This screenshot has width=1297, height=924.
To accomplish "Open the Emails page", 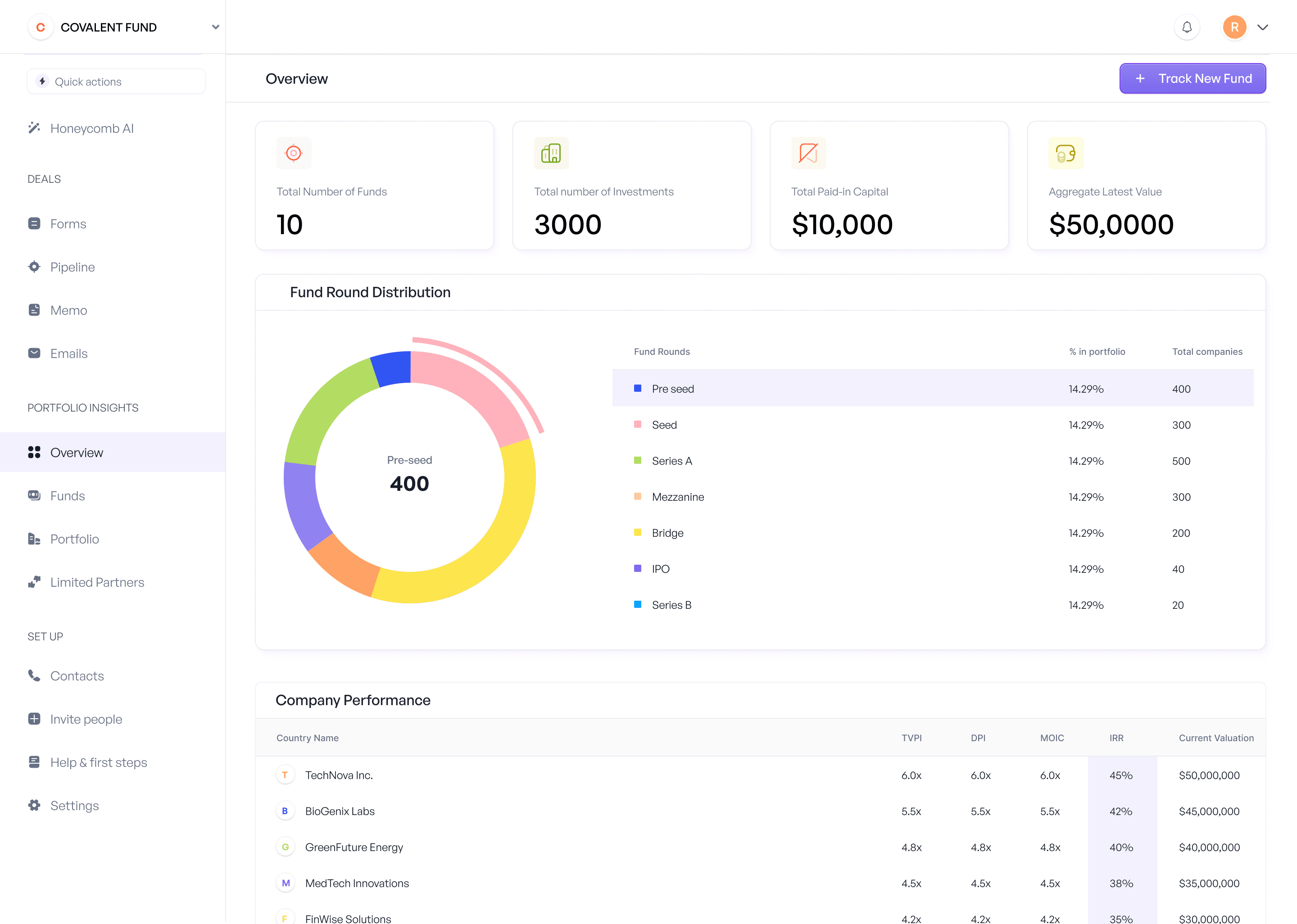I will 69,354.
